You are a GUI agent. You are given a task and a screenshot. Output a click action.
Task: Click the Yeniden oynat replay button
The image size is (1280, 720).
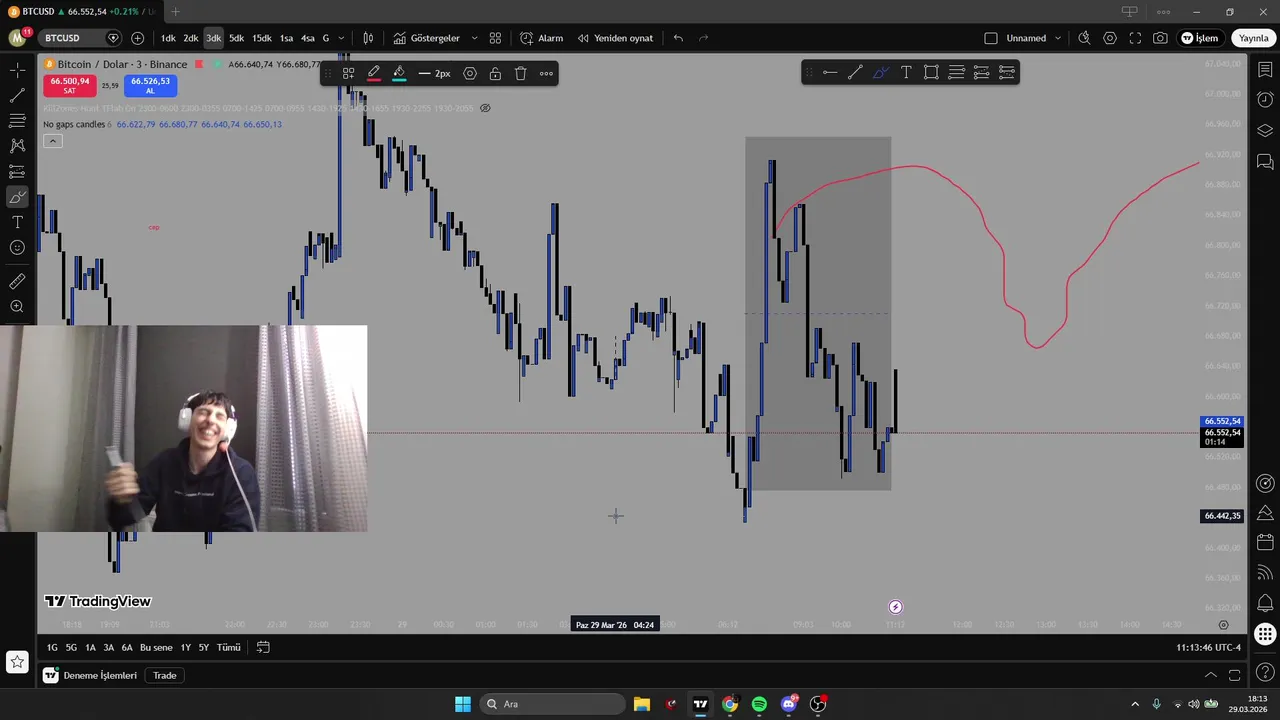click(x=614, y=38)
